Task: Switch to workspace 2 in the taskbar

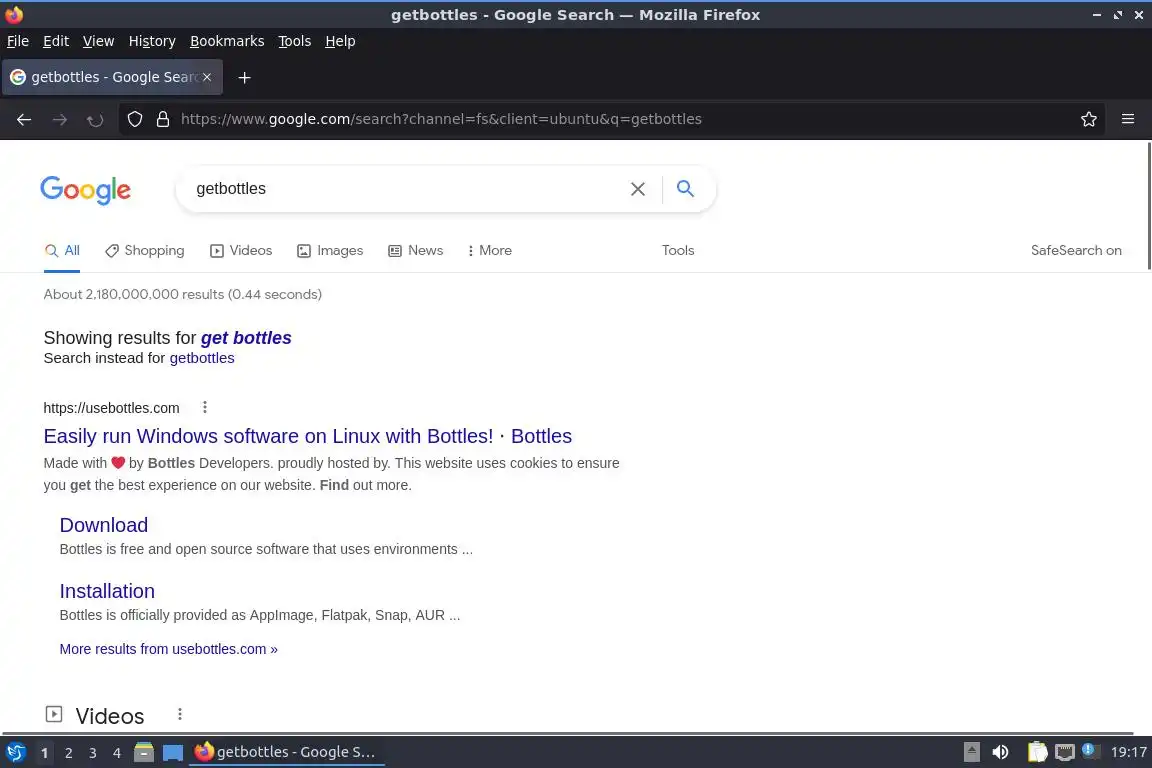Action: [x=68, y=753]
